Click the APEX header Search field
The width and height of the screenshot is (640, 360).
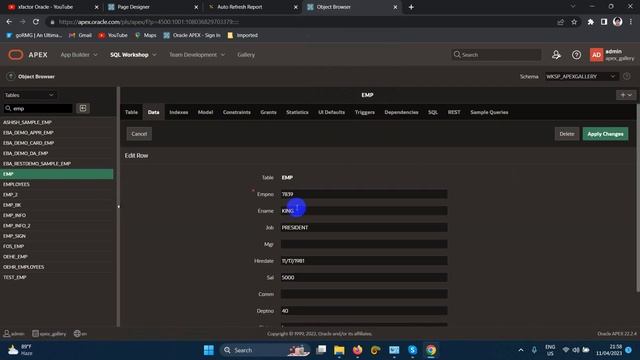496,55
